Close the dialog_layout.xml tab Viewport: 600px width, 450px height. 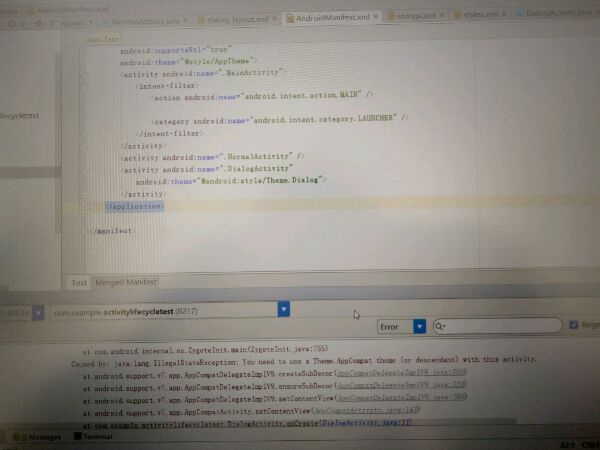274,19
